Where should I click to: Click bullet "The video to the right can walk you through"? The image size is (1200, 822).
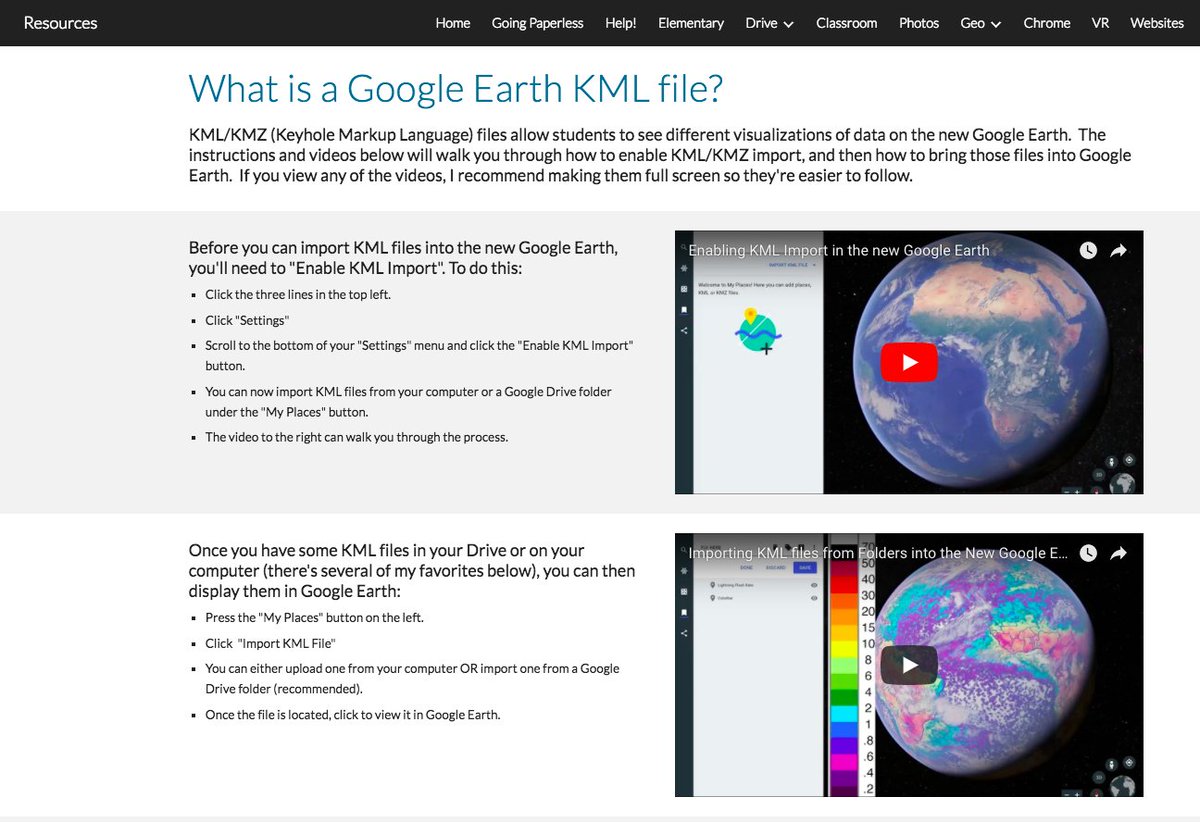pyautogui.click(x=356, y=437)
